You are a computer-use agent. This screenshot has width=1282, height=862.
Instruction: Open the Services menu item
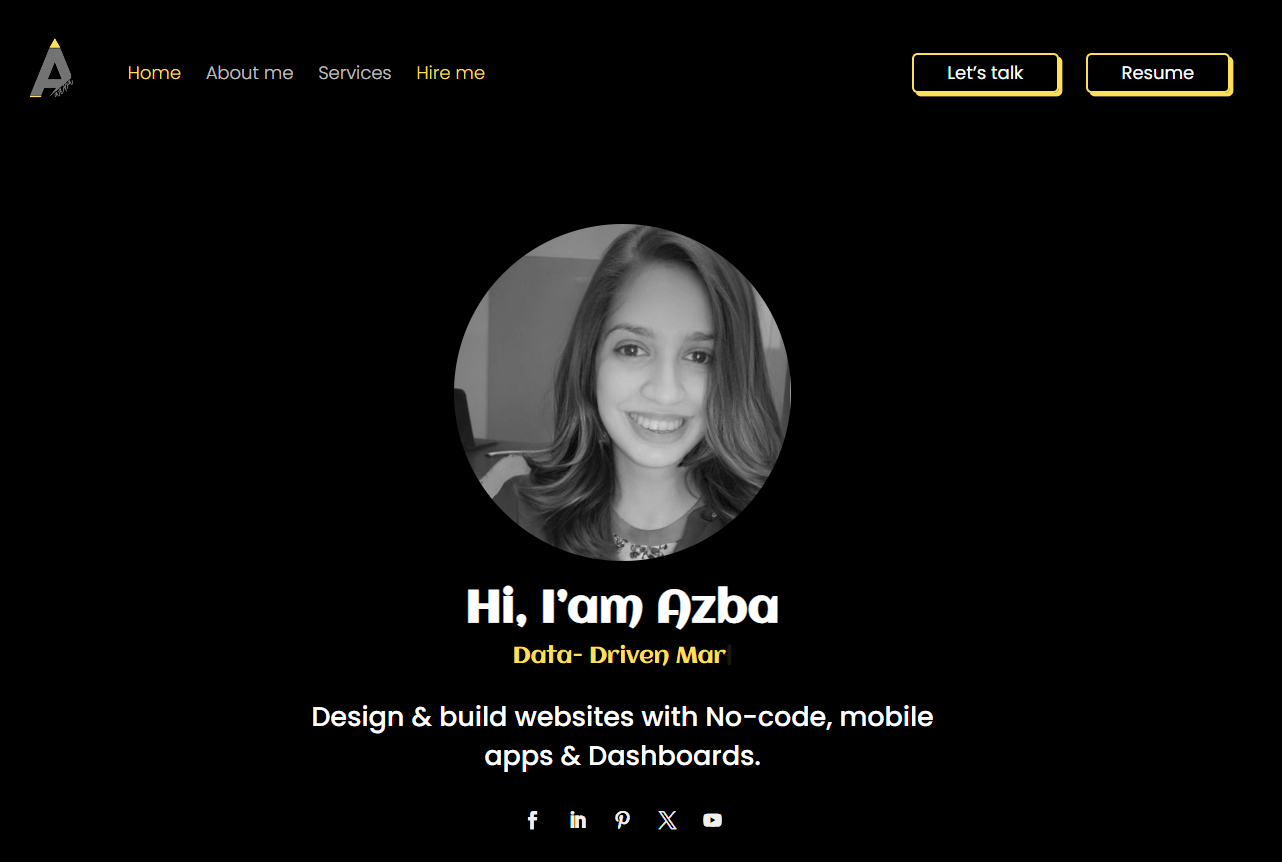(354, 73)
